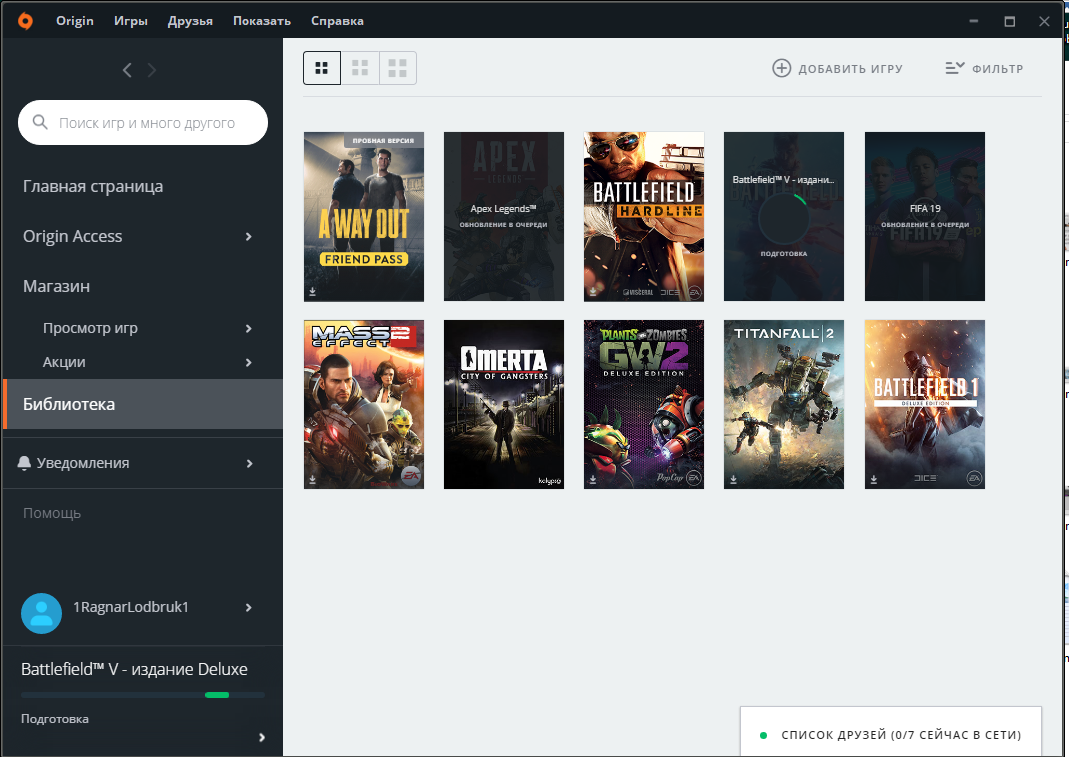Click the download icon on Plants vs Zombies GW2
This screenshot has height=757, width=1069.
[592, 479]
